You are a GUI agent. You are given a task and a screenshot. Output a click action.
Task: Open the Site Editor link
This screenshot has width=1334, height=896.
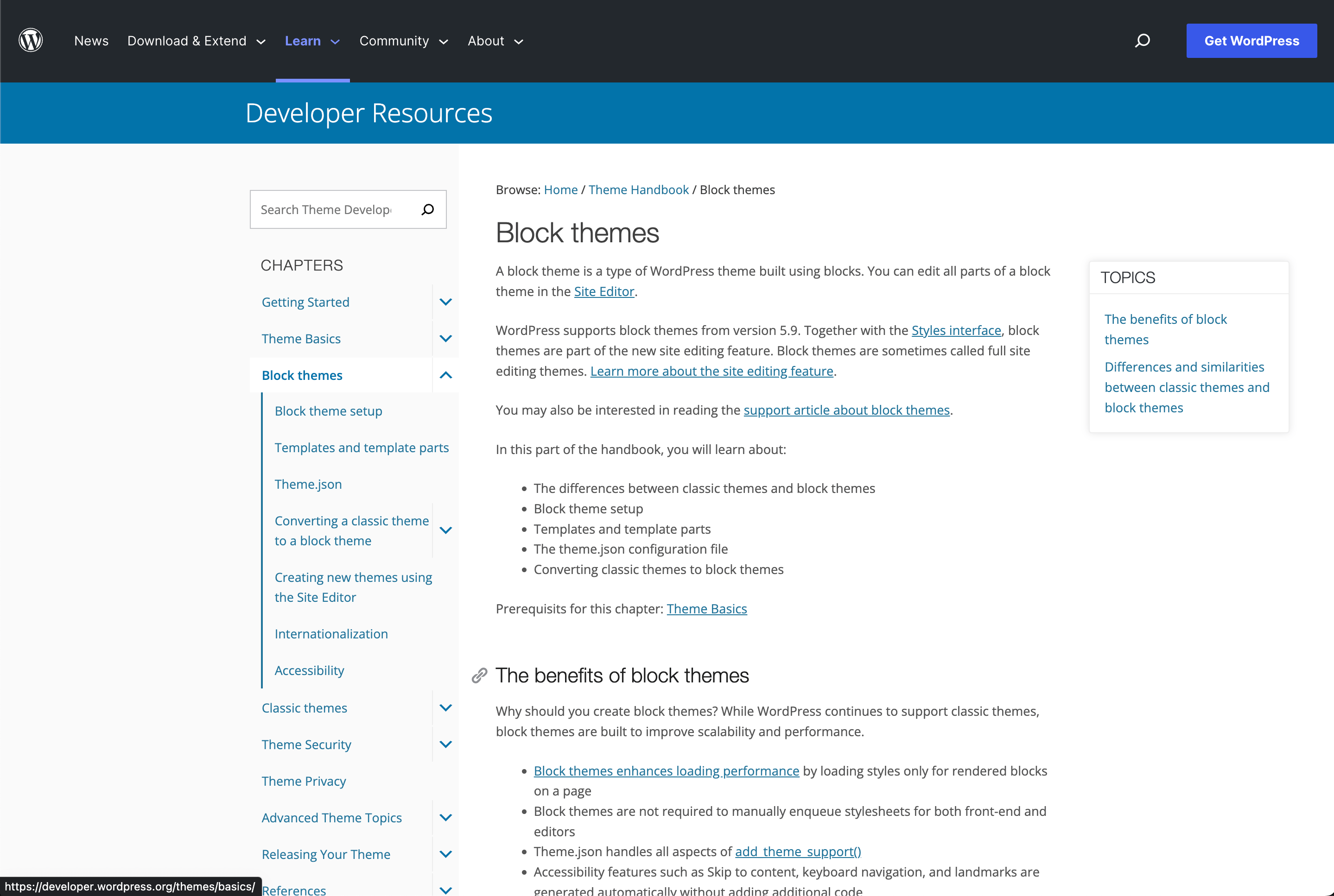(x=604, y=291)
